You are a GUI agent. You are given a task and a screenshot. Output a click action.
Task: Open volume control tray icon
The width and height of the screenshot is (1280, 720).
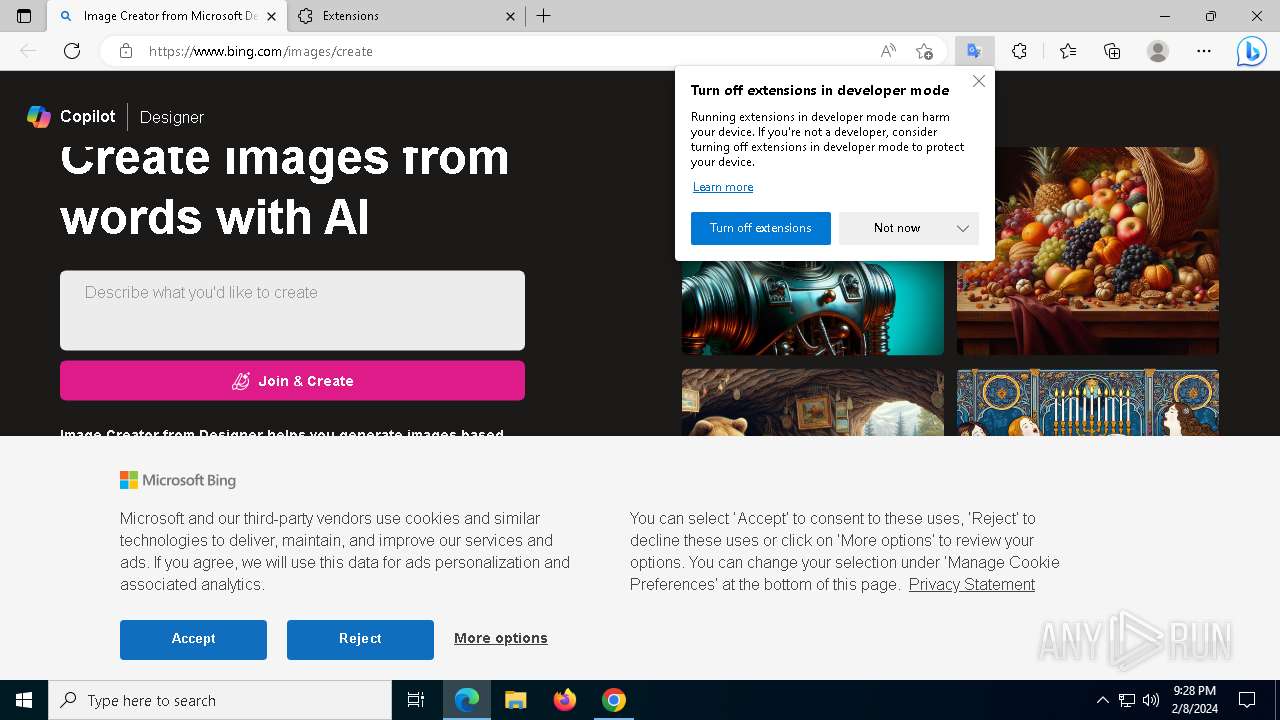point(1151,700)
